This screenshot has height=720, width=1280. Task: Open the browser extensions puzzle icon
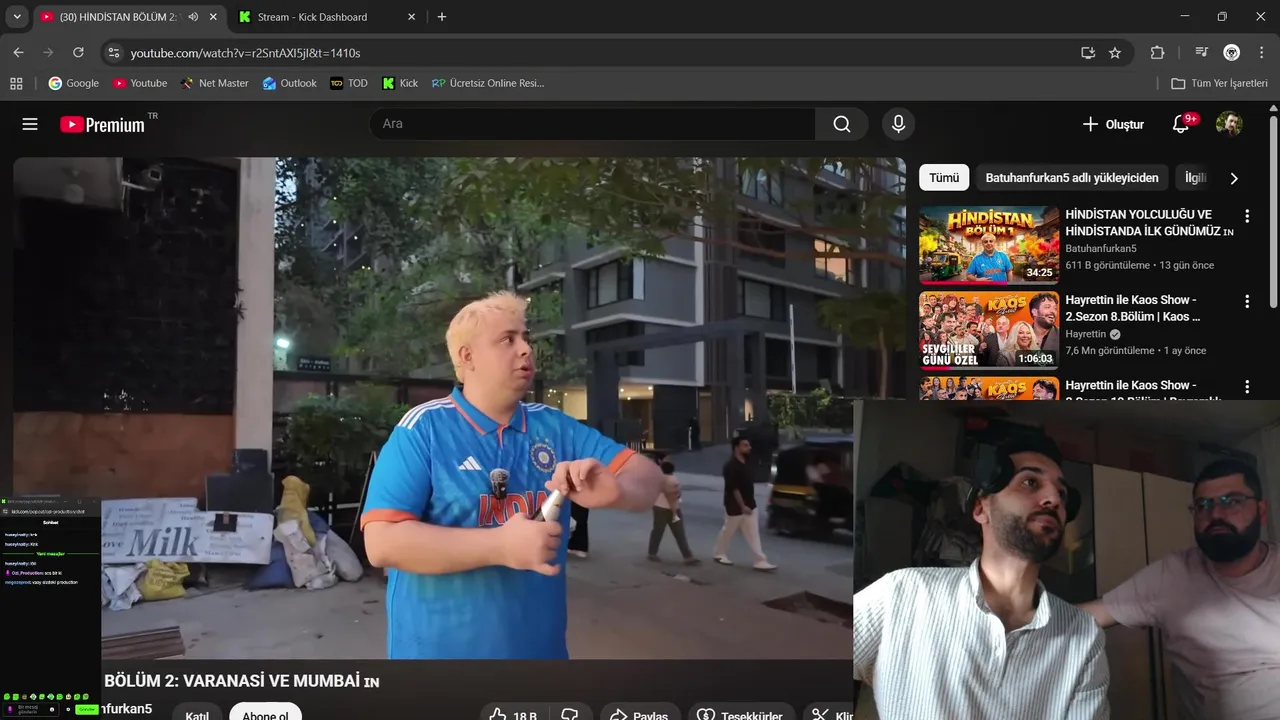[x=1158, y=52]
